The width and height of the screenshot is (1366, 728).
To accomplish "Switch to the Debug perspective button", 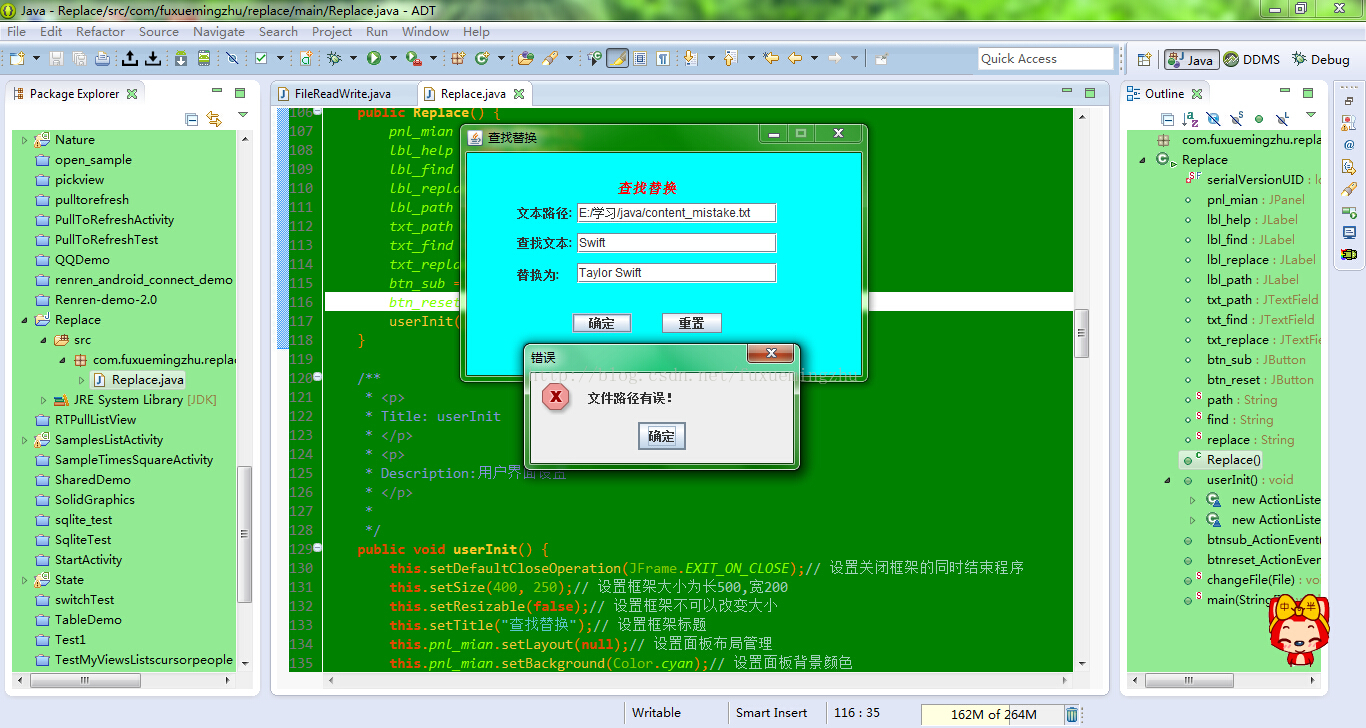I will 1320,59.
